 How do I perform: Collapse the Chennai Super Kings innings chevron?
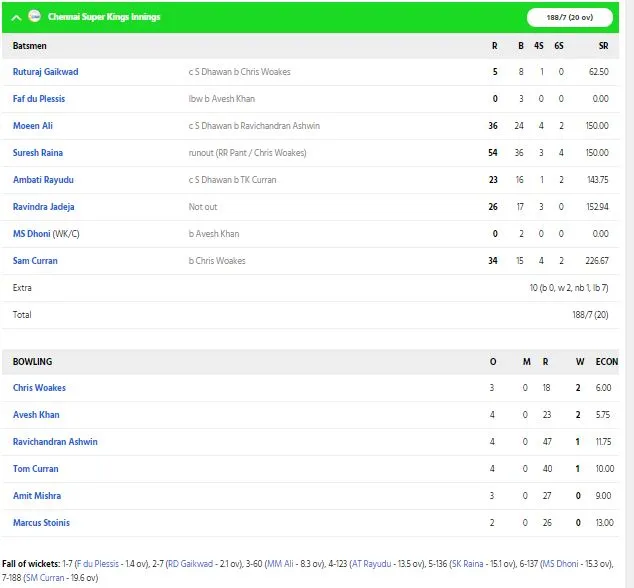(16, 18)
